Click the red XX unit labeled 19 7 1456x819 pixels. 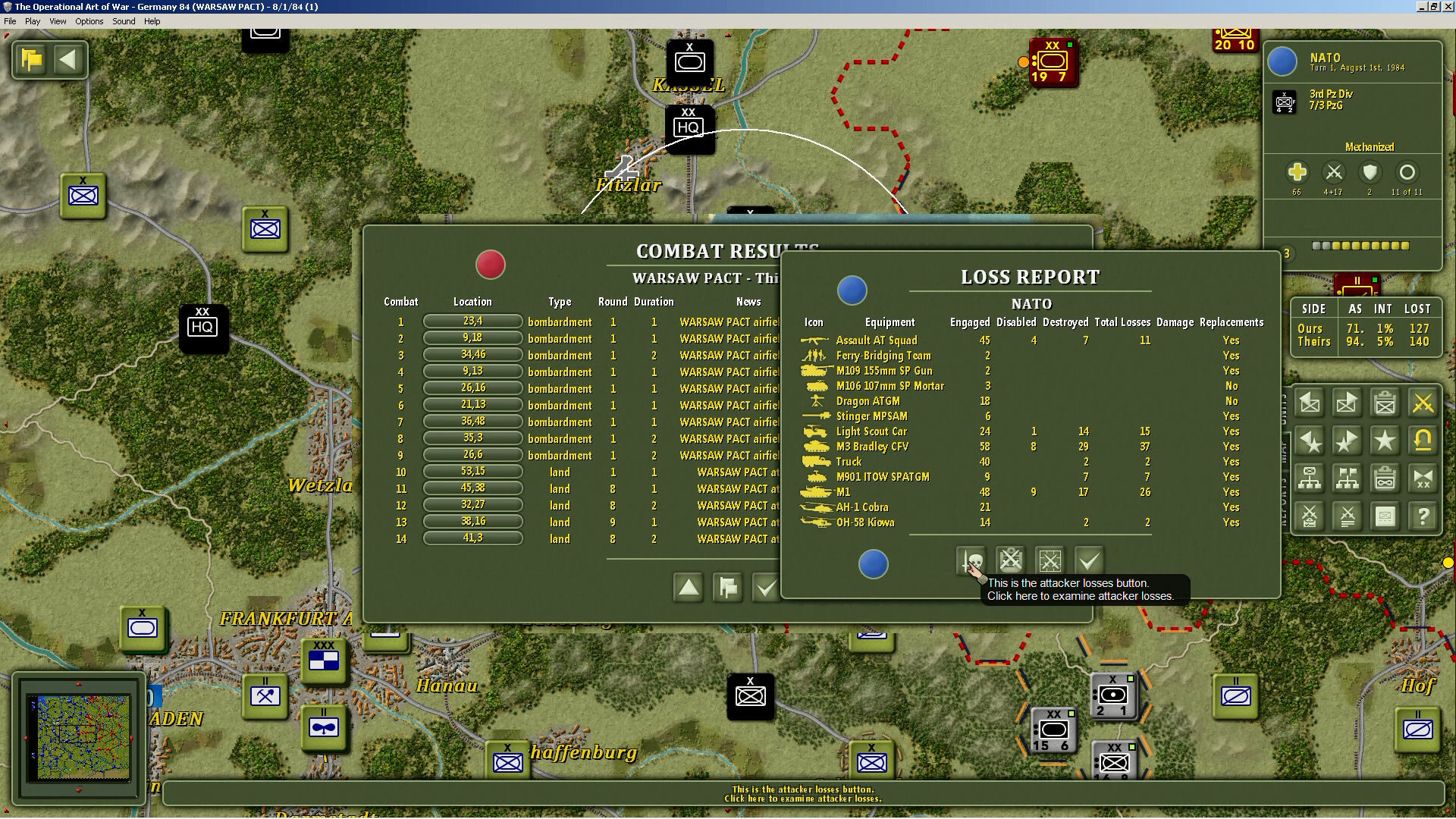coord(1053,62)
